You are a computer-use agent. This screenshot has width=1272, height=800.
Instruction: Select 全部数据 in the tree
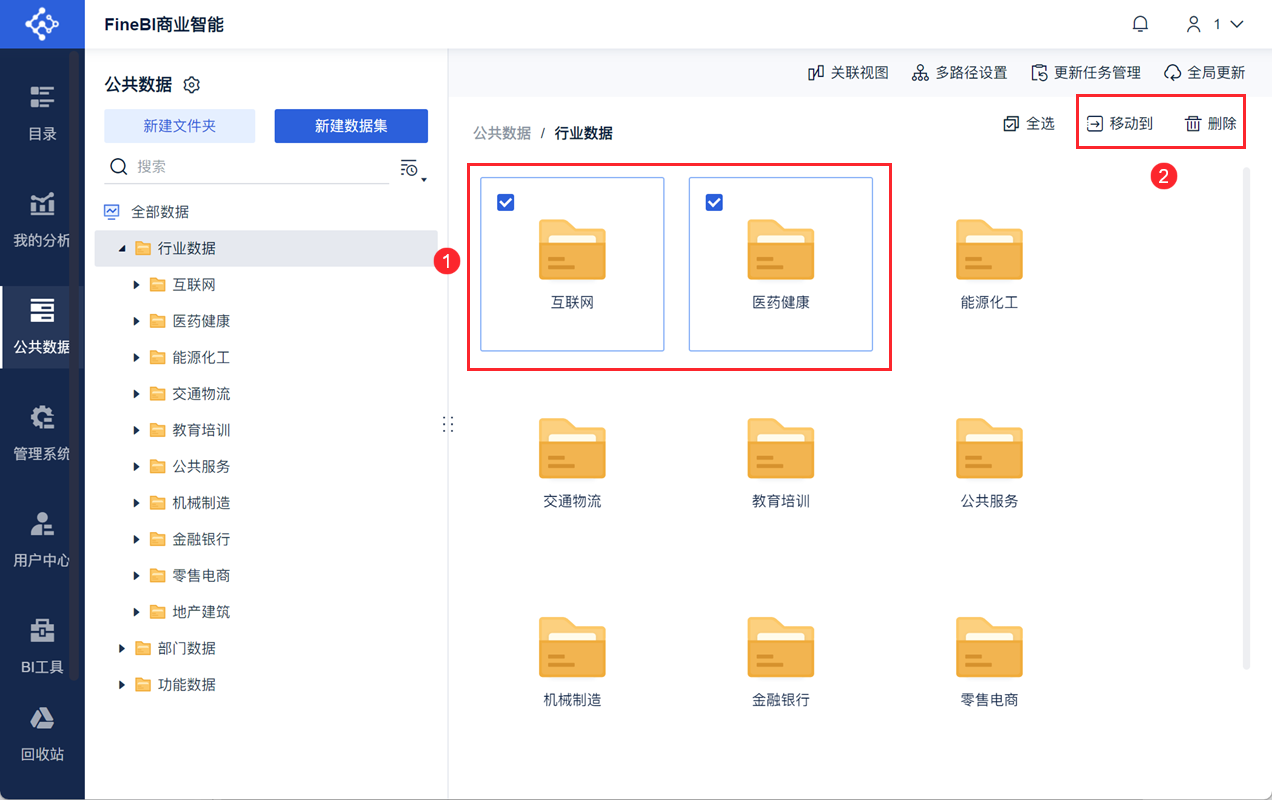pyautogui.click(x=160, y=212)
